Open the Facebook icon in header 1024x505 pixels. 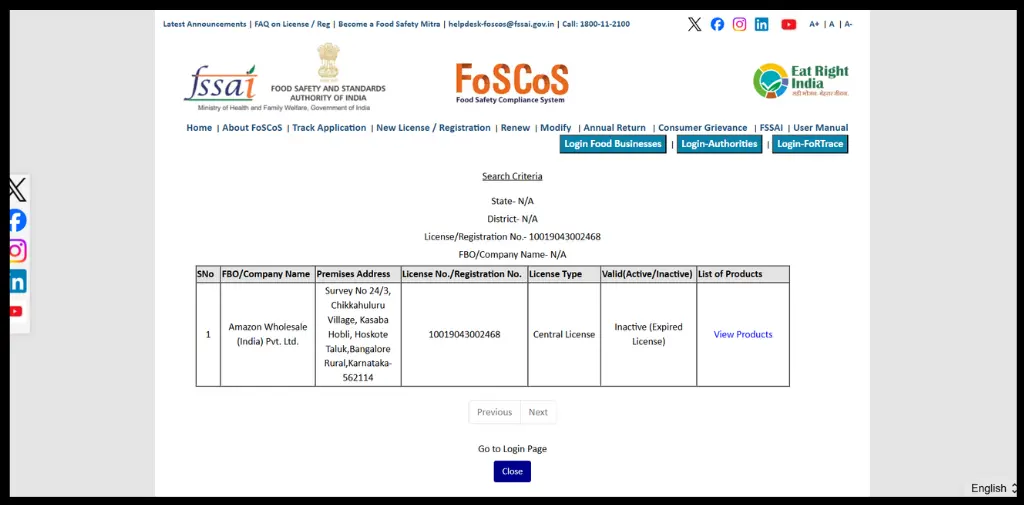717,24
